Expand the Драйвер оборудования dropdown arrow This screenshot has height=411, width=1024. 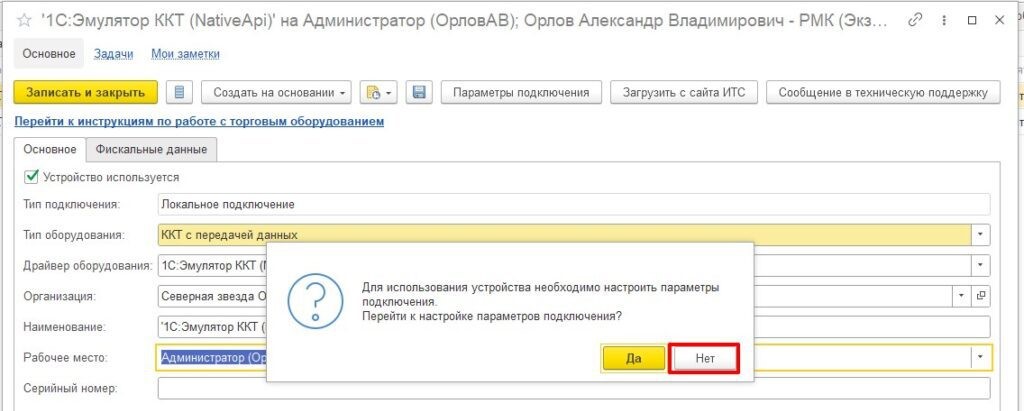pyautogui.click(x=981, y=266)
